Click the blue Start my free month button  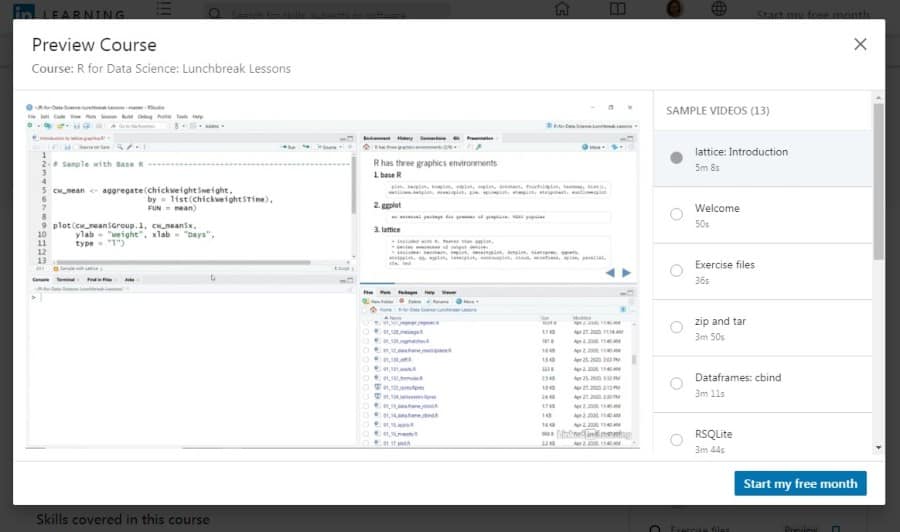pyautogui.click(x=800, y=483)
